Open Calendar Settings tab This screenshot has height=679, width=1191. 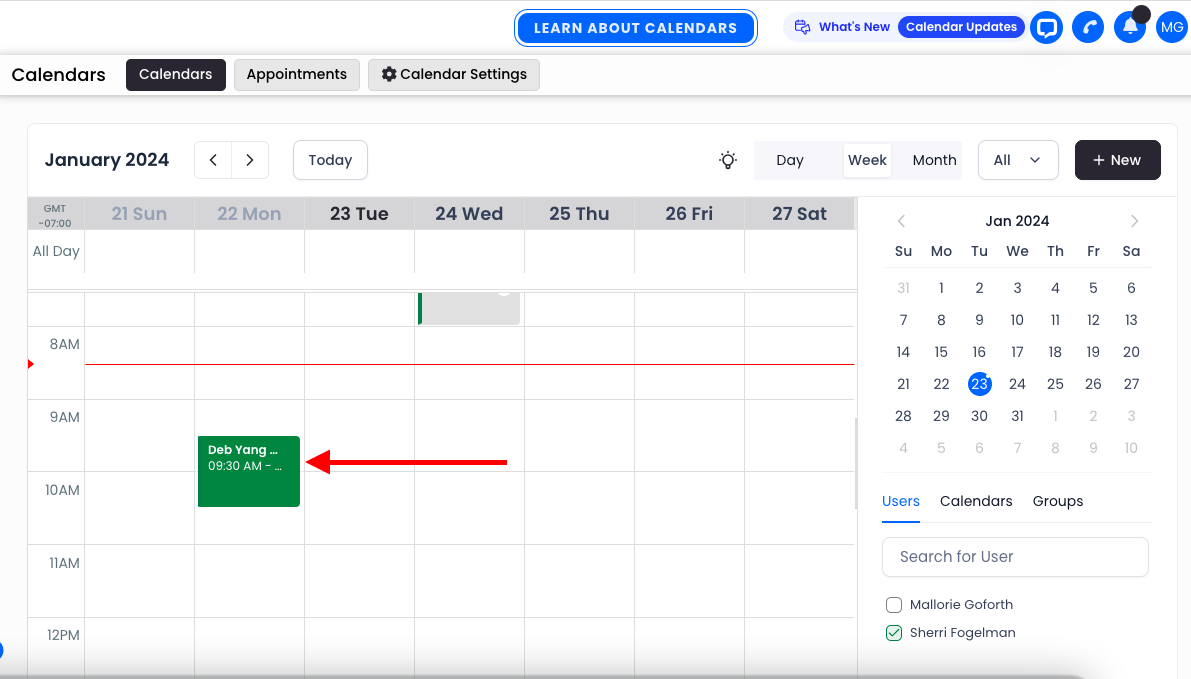[x=453, y=74]
